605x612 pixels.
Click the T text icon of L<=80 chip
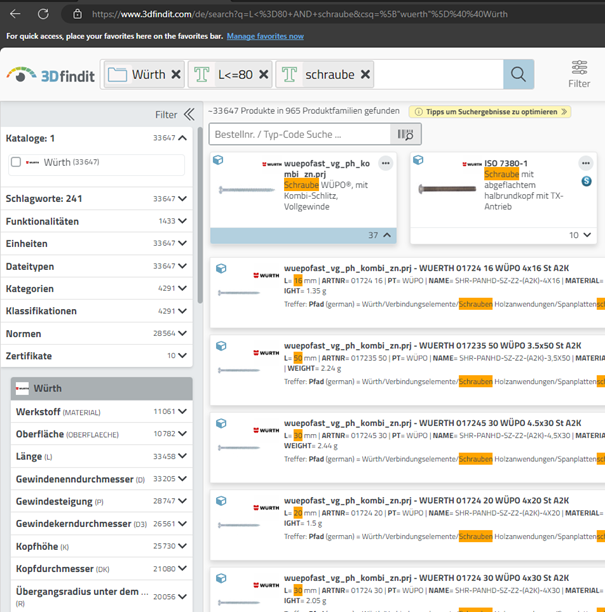pos(202,74)
